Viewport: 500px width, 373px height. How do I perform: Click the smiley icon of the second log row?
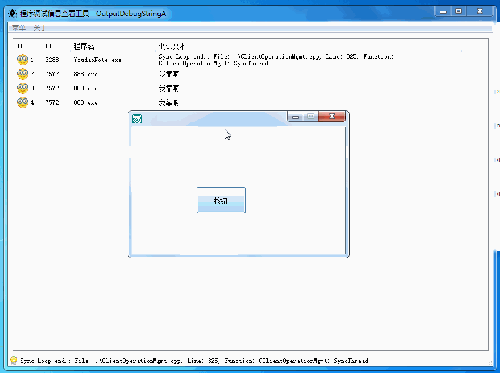22,74
